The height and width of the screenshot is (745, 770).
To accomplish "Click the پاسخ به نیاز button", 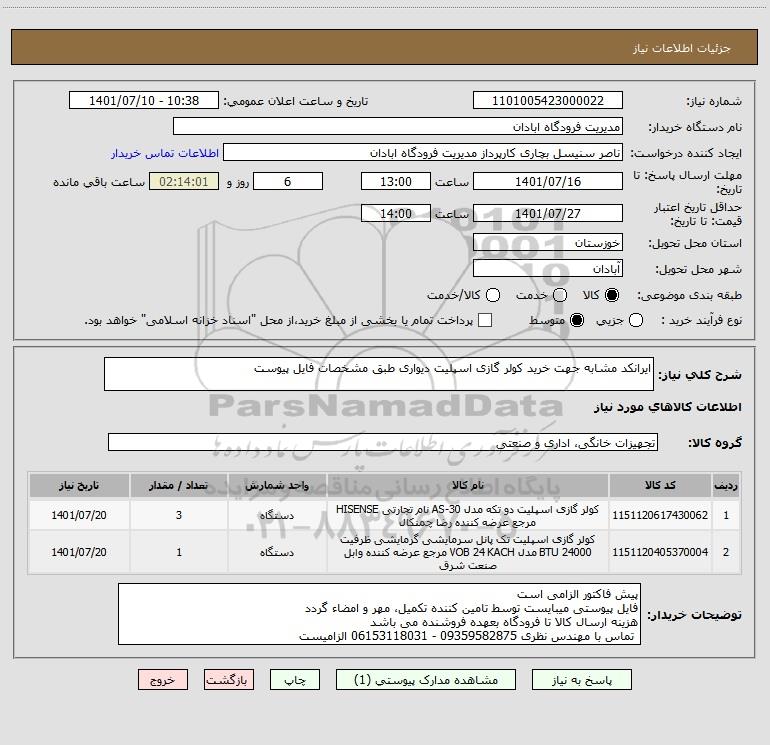I will (x=581, y=680).
